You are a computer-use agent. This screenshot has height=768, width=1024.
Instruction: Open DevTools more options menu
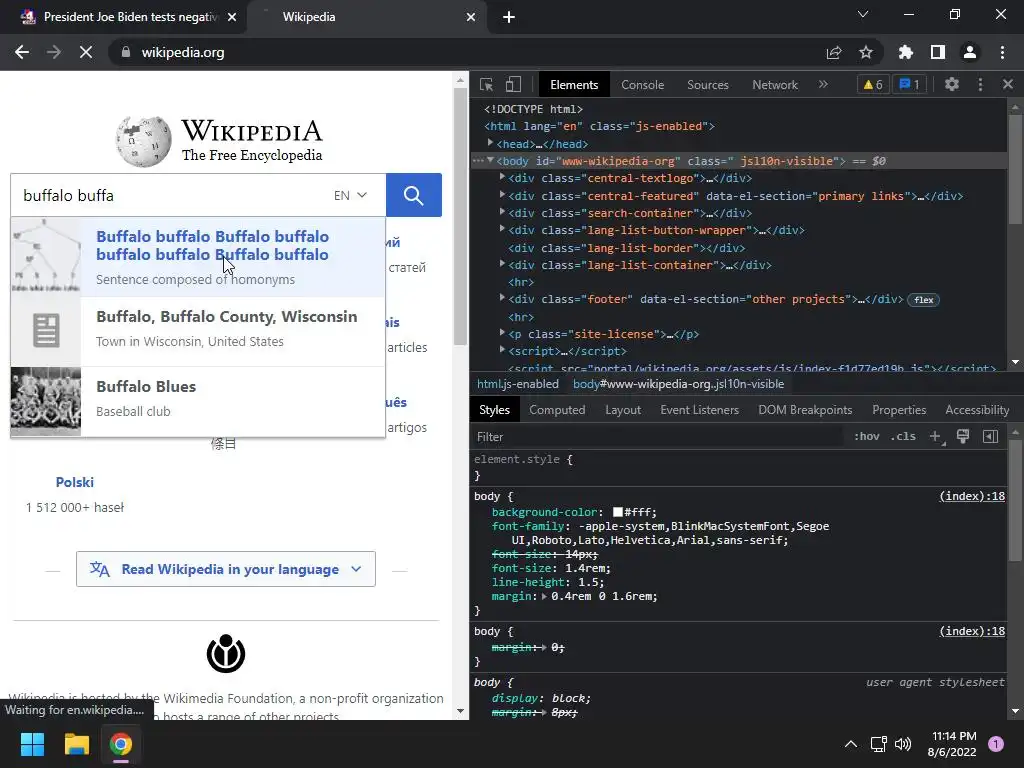(980, 84)
